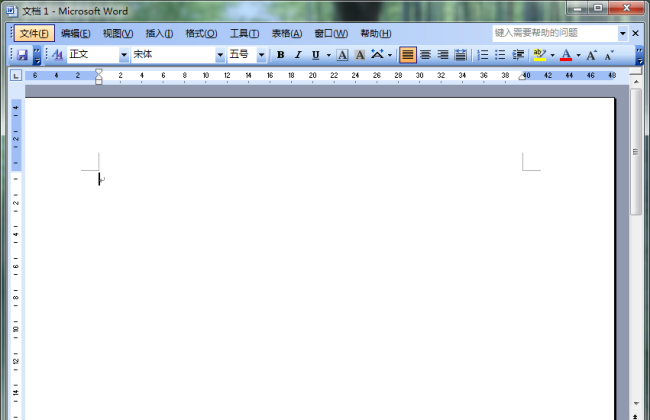
Task: Close the Microsoft Word window
Action: click(x=626, y=8)
